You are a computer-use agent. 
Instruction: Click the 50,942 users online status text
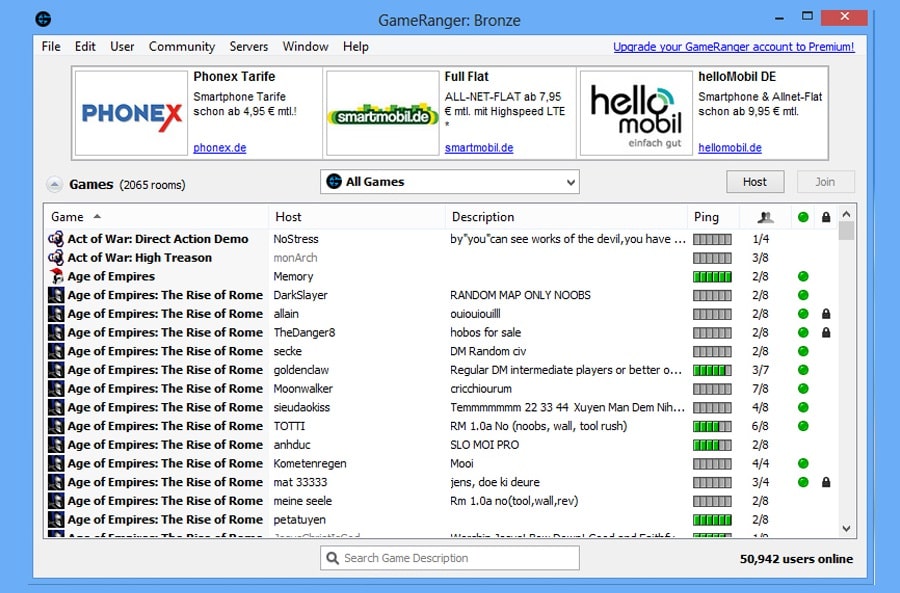pyautogui.click(x=796, y=559)
